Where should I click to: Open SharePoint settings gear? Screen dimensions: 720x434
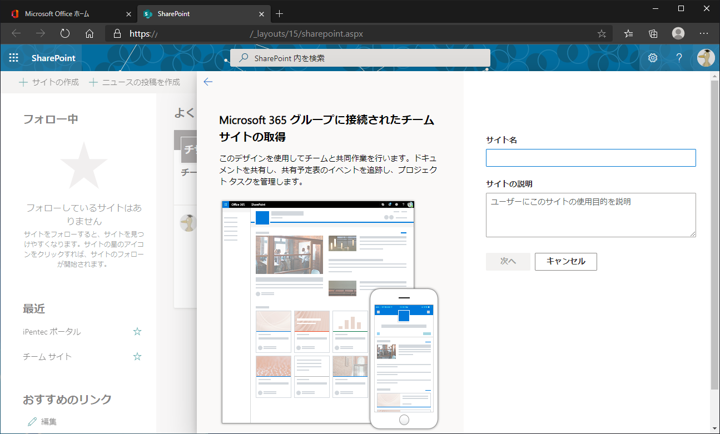[x=652, y=58]
